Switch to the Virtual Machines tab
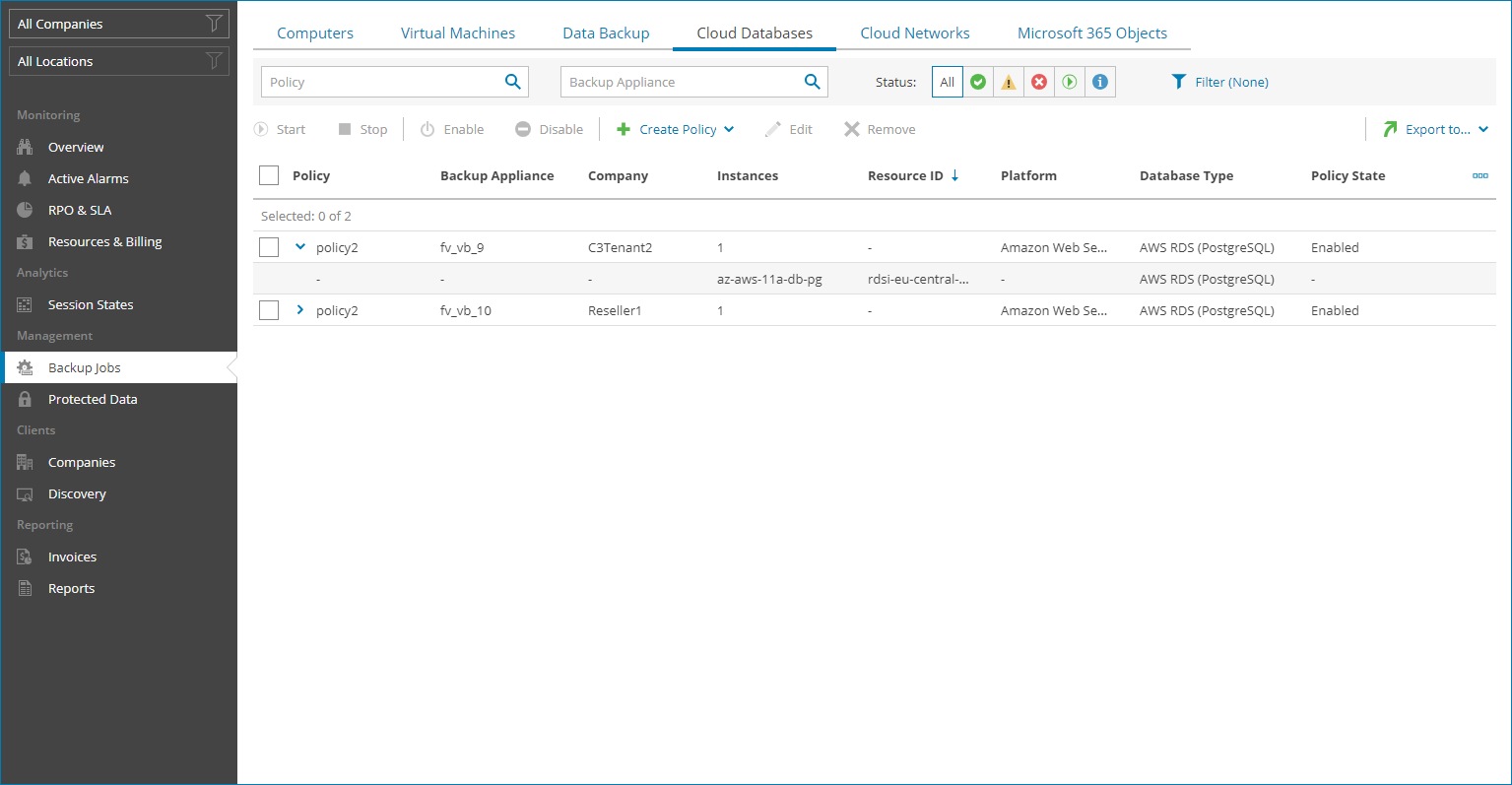1512x785 pixels. coord(457,33)
